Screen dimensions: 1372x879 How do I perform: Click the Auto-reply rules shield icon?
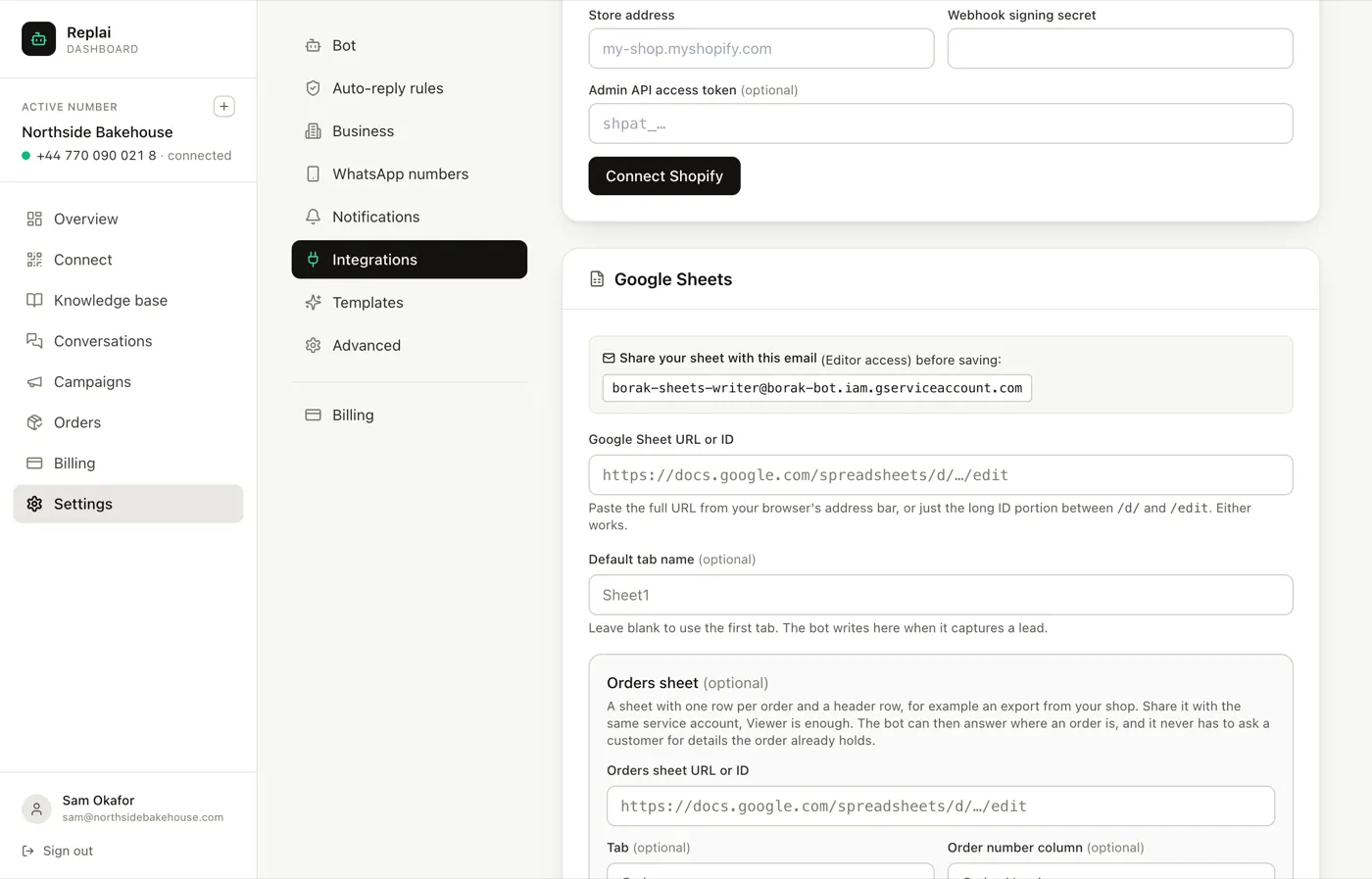click(x=313, y=88)
